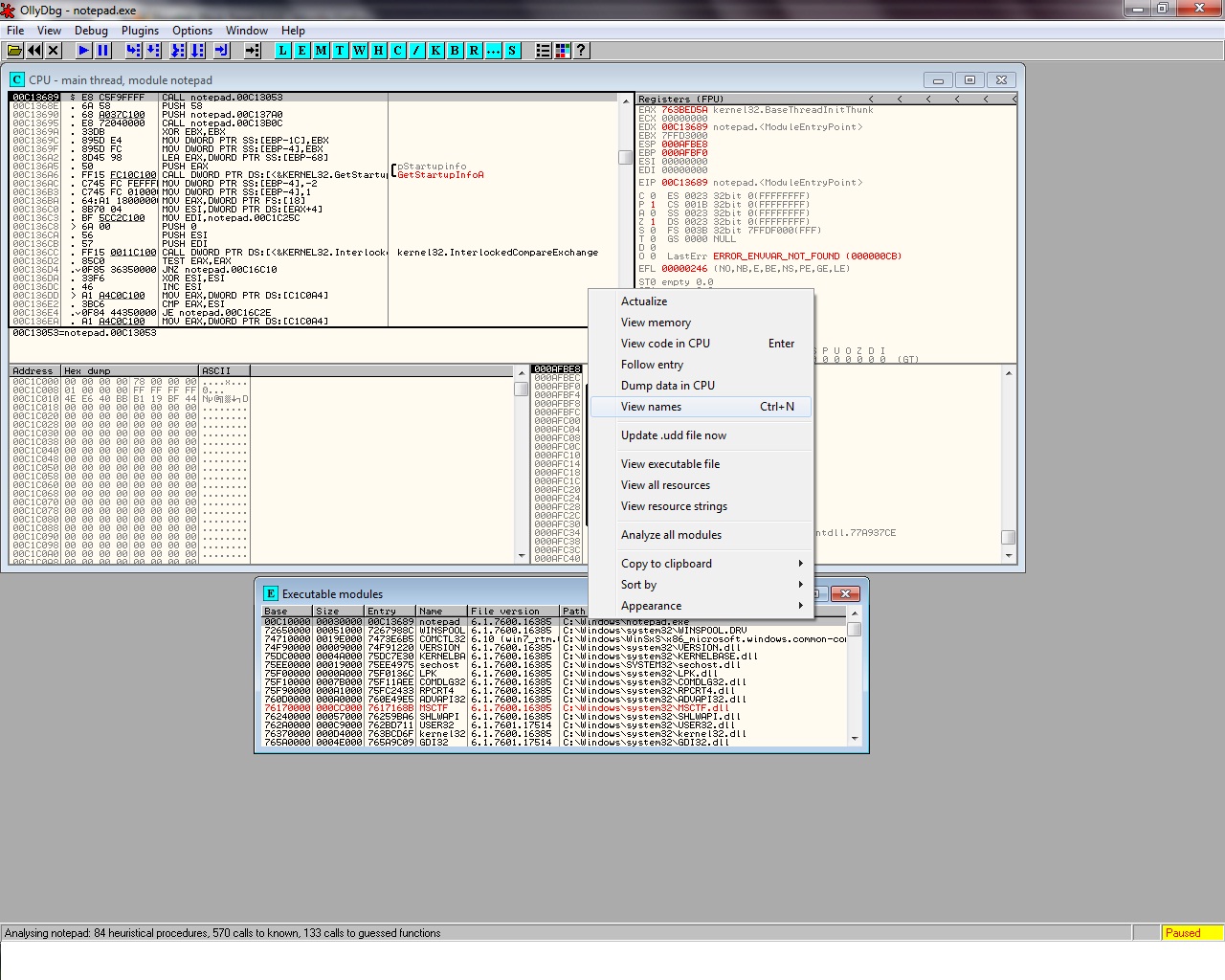This screenshot has width=1225, height=980.
Task: Click the Open file toolbar icon
Action: [x=15, y=51]
